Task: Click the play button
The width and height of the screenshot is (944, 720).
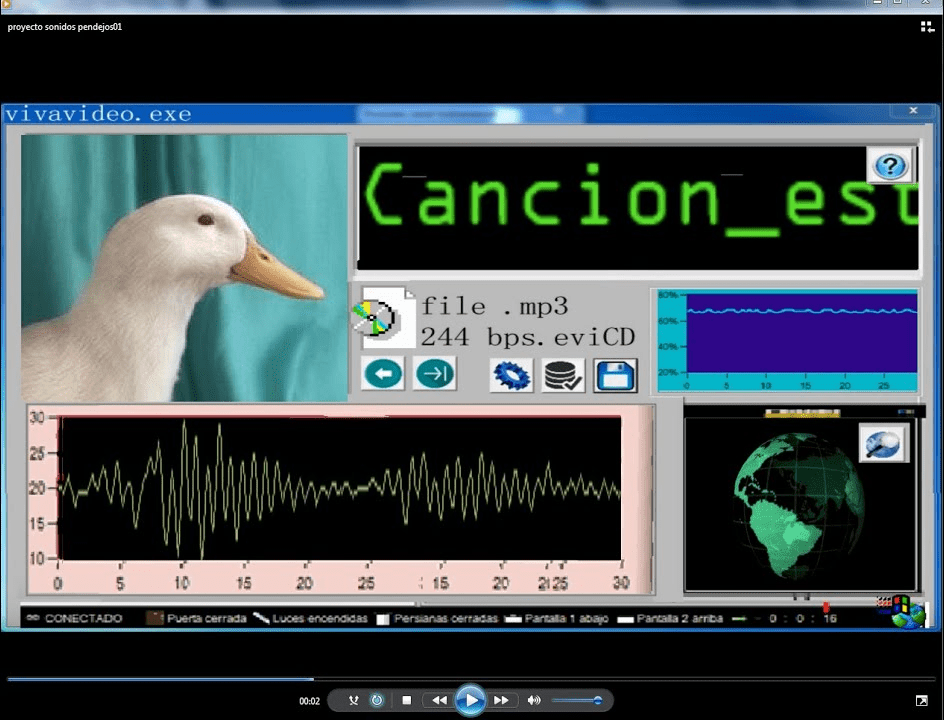Action: [470, 700]
